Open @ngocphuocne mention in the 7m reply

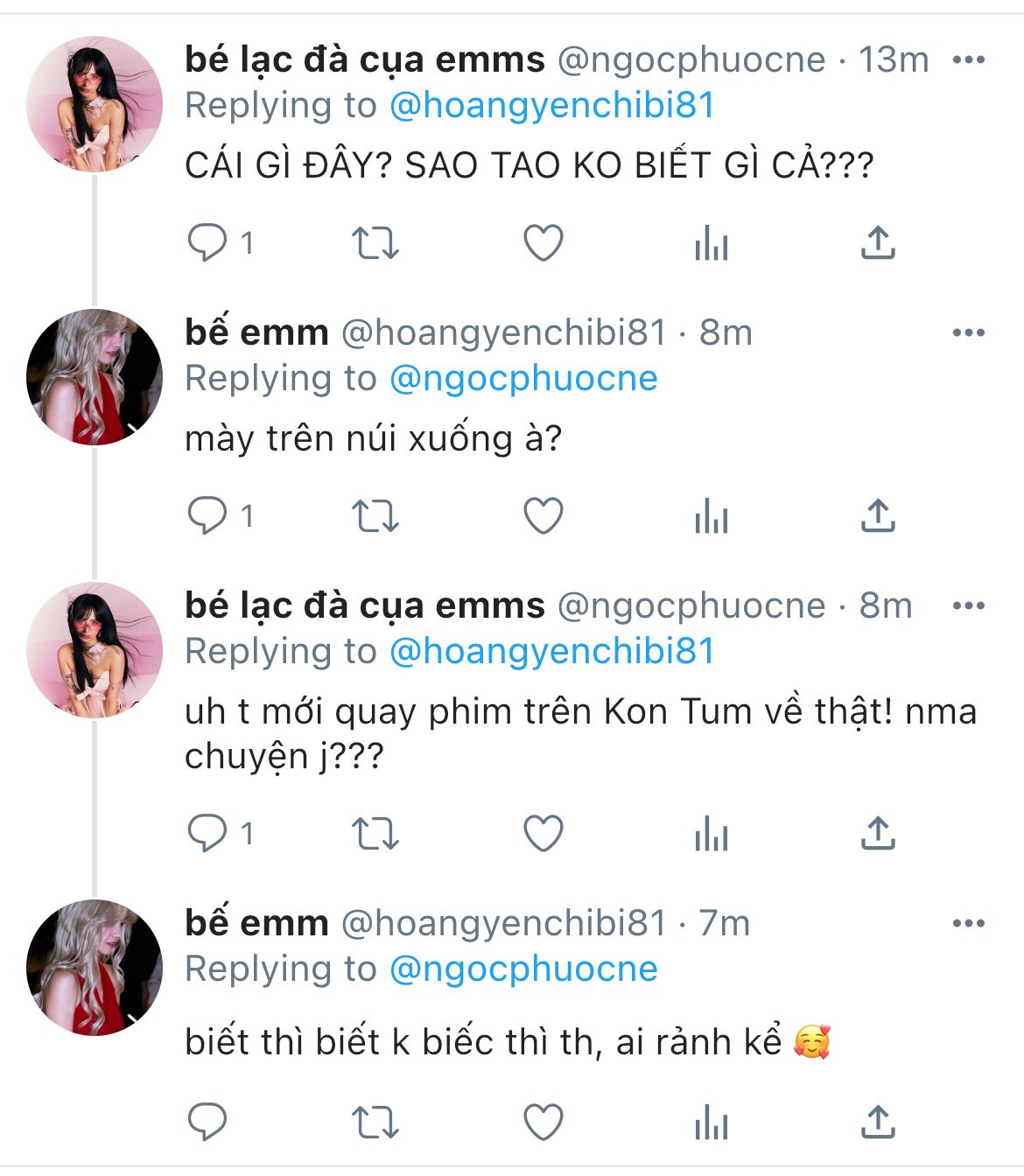pyautogui.click(x=523, y=969)
